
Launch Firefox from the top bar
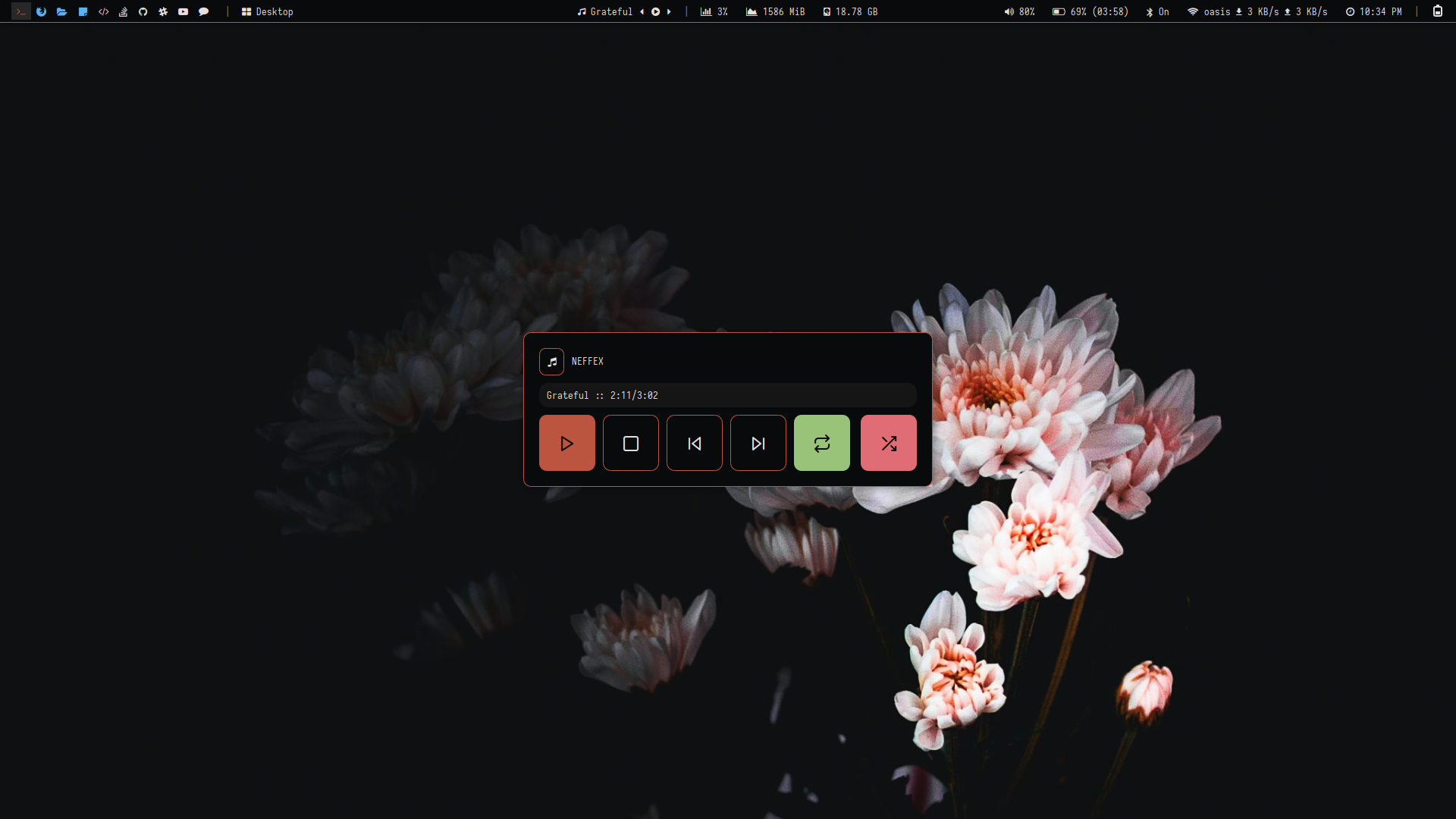tap(42, 11)
